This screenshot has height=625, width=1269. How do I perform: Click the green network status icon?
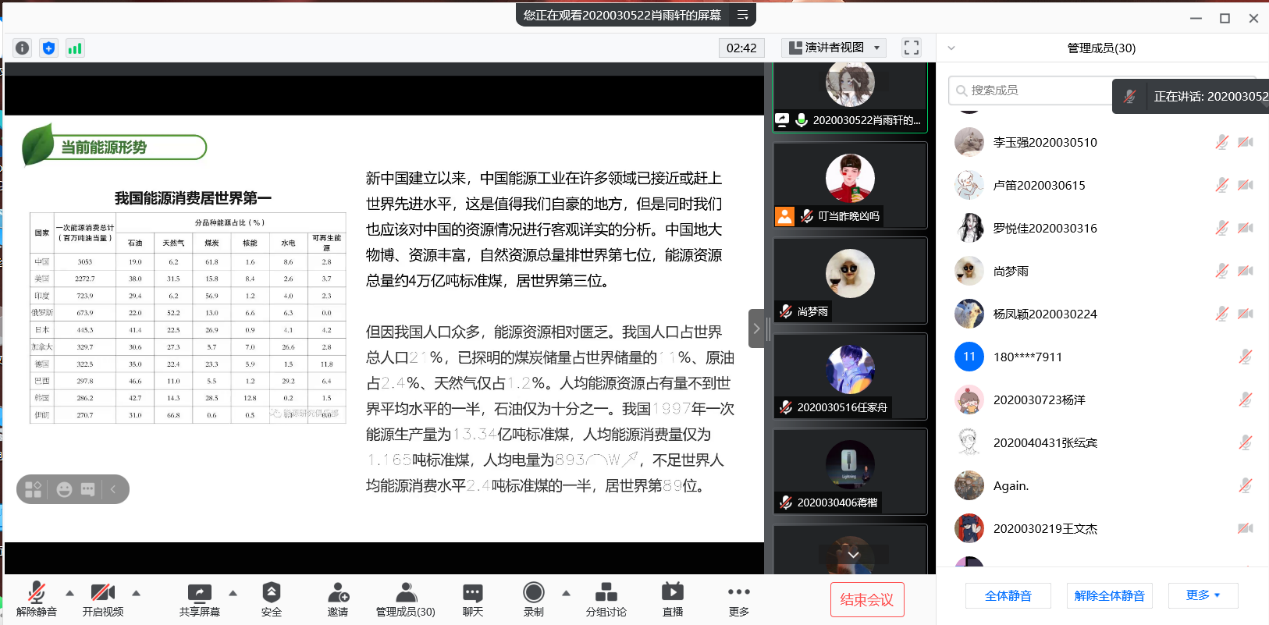point(75,47)
